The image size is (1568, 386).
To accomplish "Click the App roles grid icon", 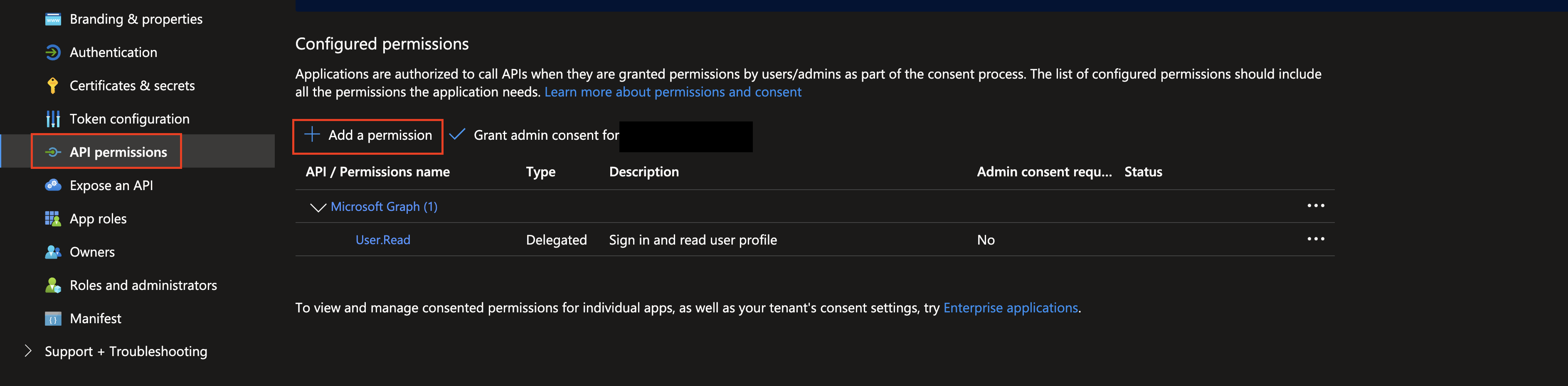I will [53, 218].
